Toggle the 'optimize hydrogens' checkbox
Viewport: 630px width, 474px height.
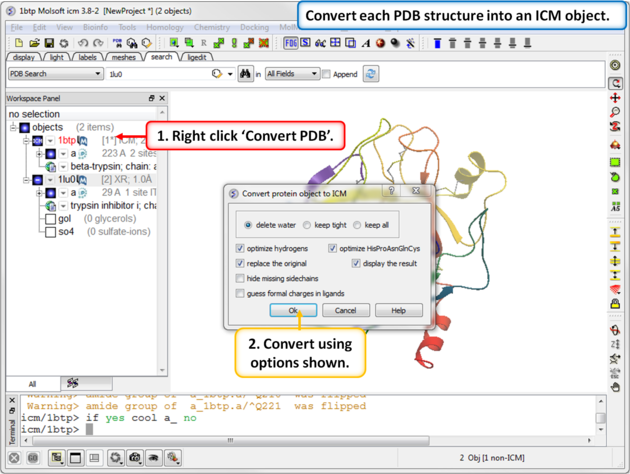[x=240, y=248]
